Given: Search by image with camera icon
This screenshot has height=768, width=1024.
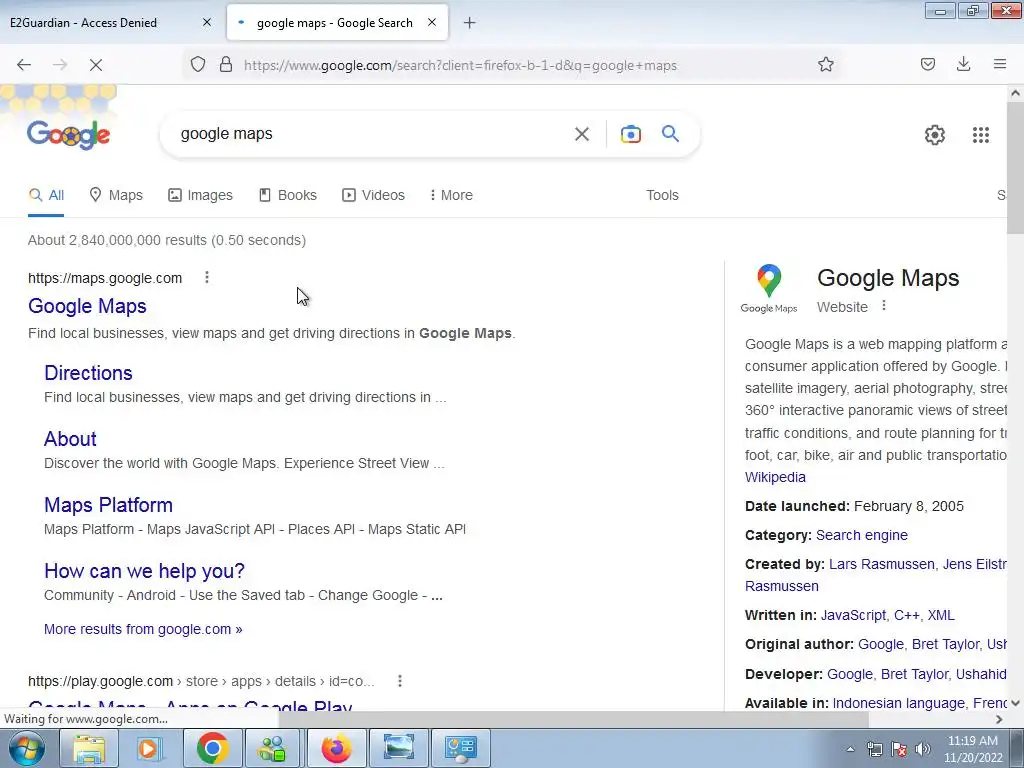Looking at the screenshot, I should point(630,134).
